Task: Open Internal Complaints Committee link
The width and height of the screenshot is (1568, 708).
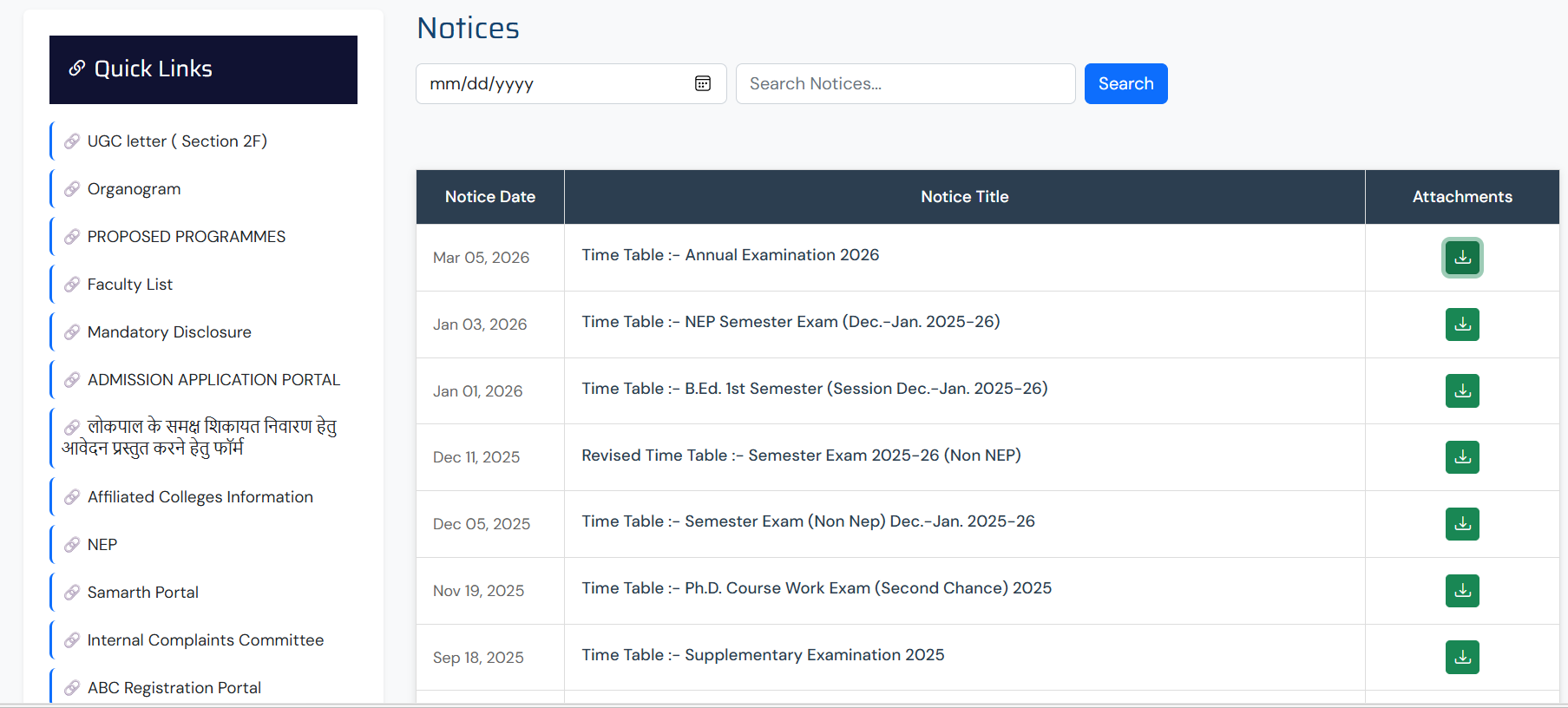Action: [205, 640]
